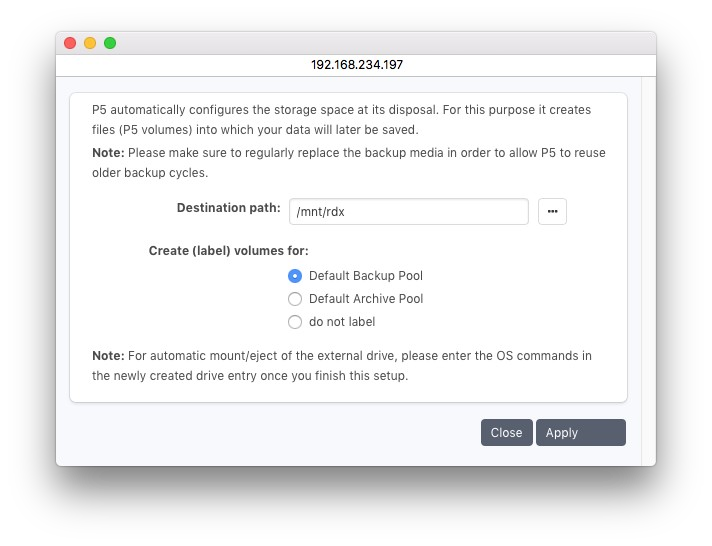Select the Default Archive Pool radio button
This screenshot has width=712, height=546.
[x=295, y=299]
